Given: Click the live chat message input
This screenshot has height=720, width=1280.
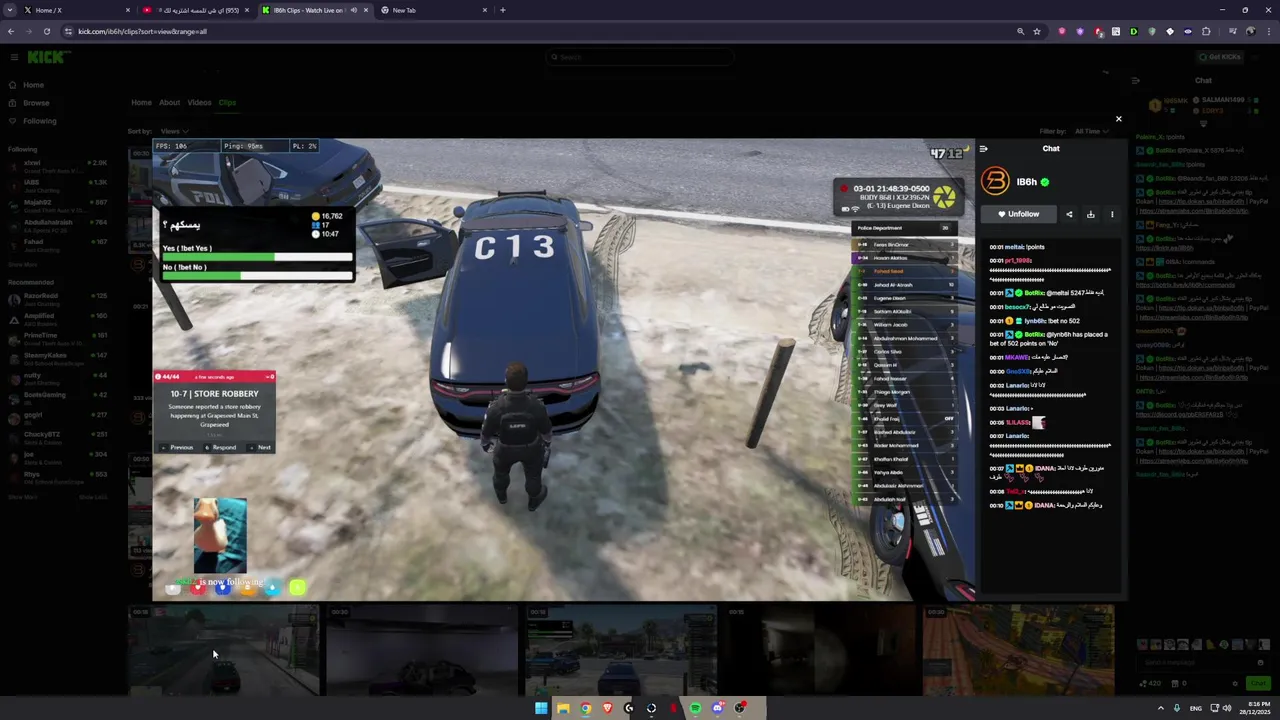Looking at the screenshot, I should 1203,662.
